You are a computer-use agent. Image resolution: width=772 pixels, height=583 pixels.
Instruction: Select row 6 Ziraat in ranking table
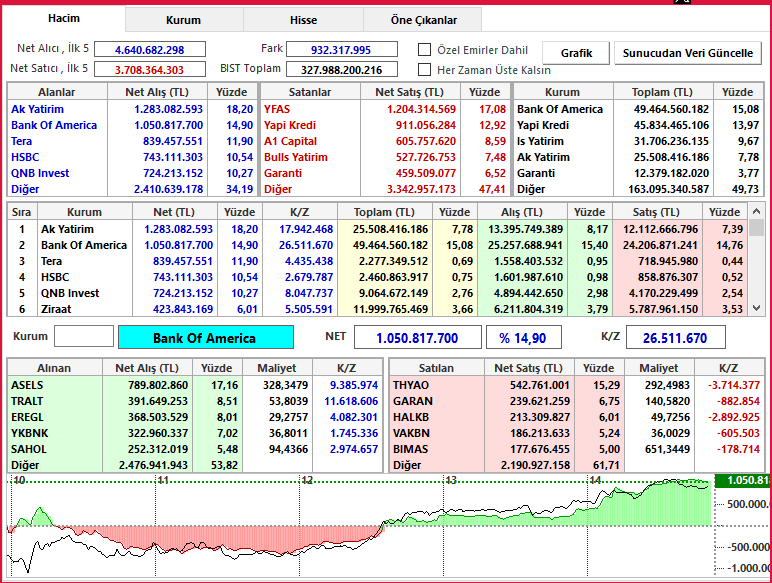(x=379, y=309)
